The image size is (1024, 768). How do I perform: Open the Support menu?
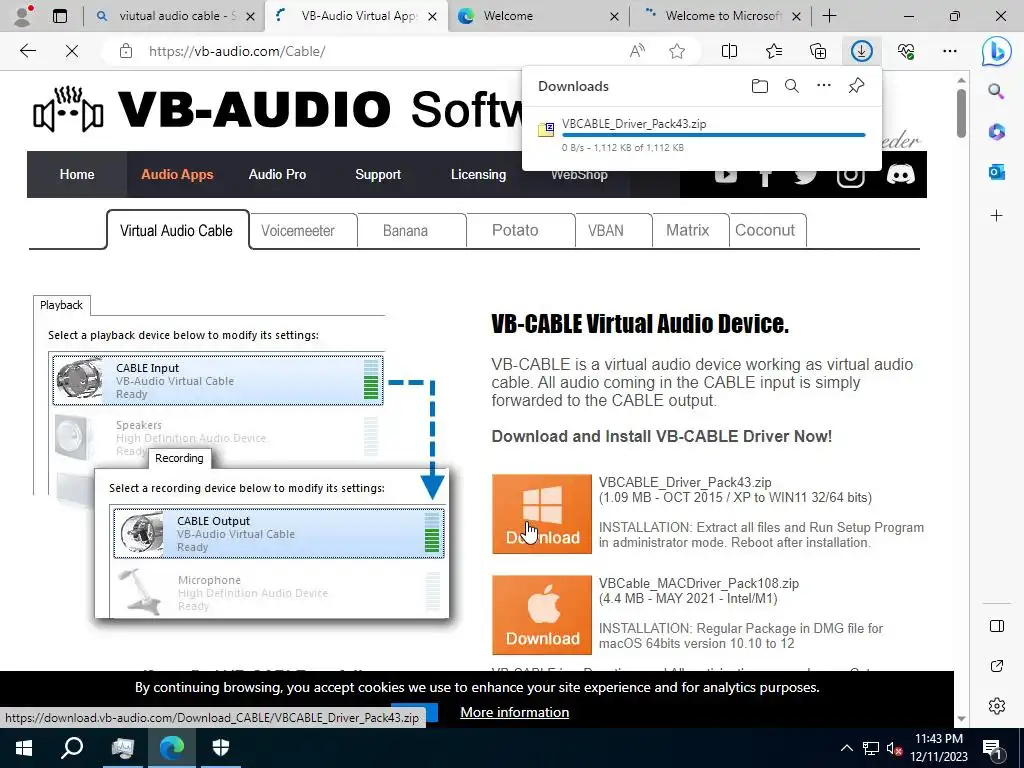(x=378, y=174)
